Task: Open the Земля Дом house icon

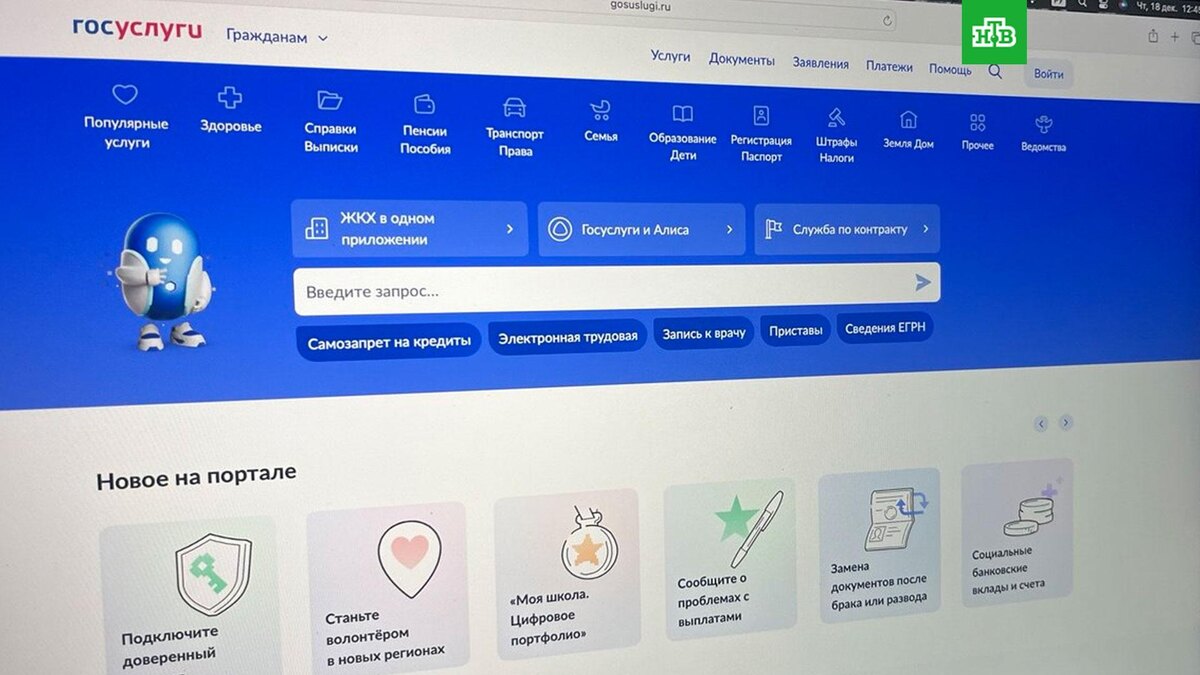Action: point(908,120)
